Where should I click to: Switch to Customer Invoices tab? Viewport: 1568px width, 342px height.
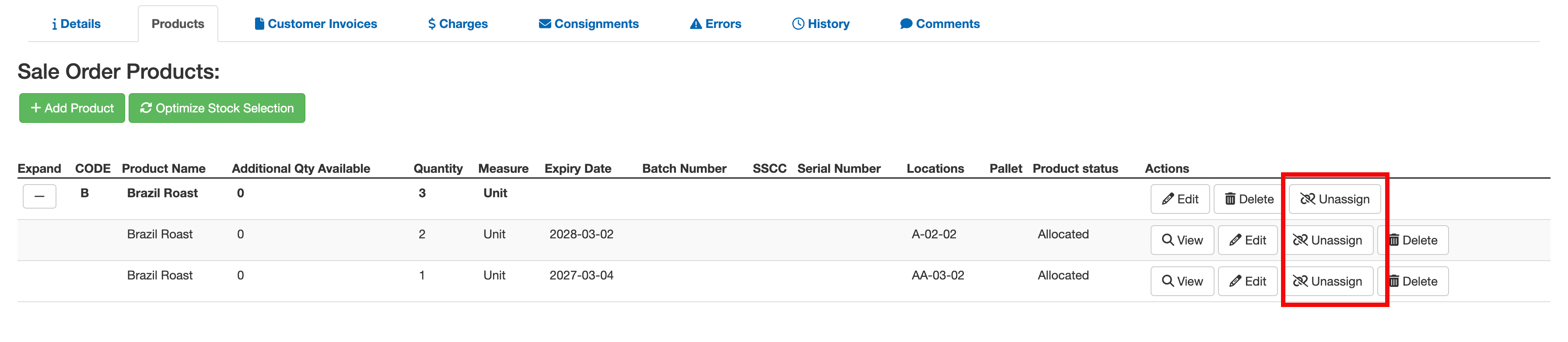pyautogui.click(x=316, y=24)
